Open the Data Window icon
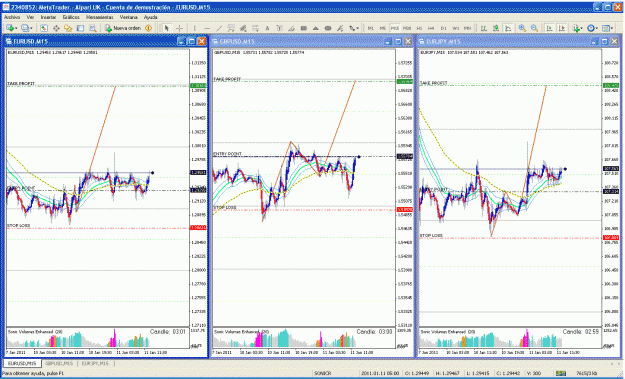This screenshot has width=625, height=379. (x=56, y=28)
